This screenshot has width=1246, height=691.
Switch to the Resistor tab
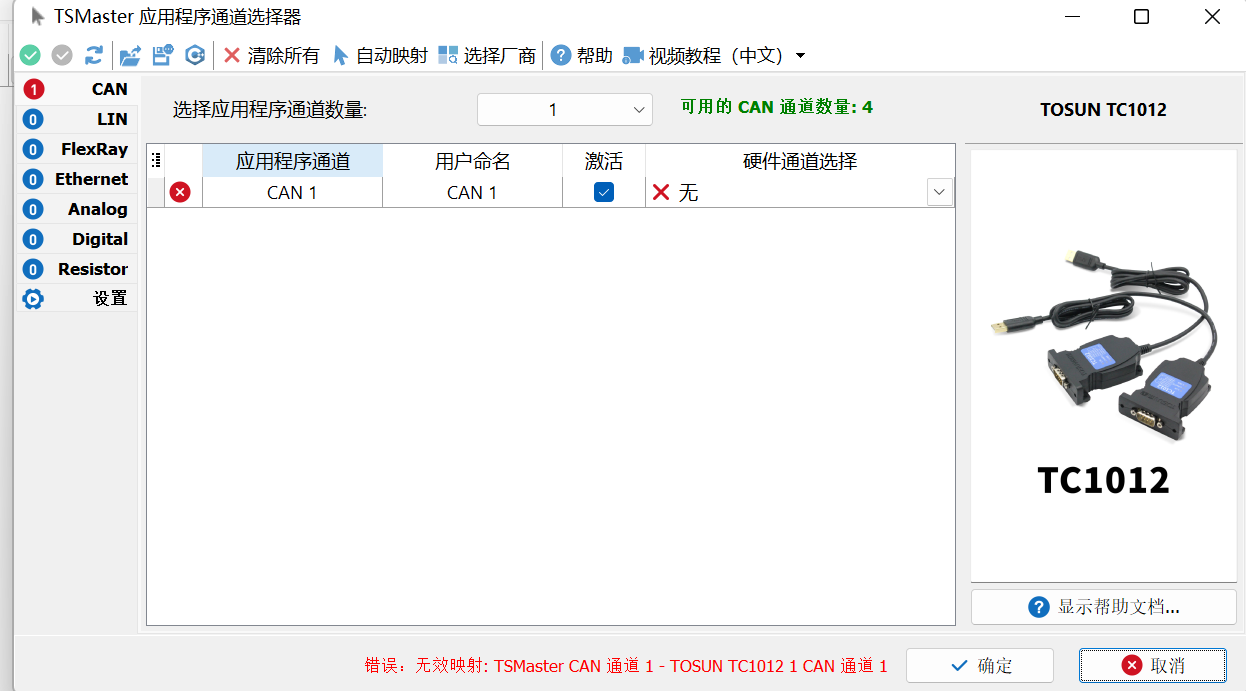[77, 269]
